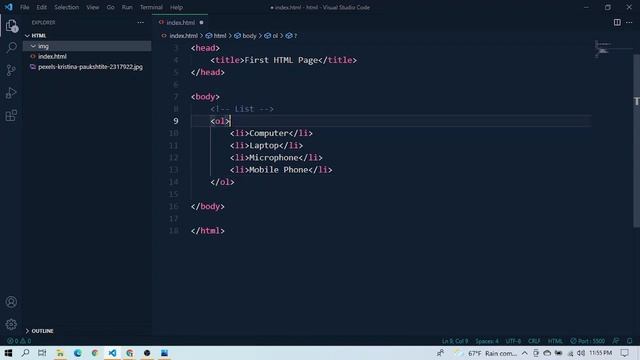Click the title line First HTML Page
Image resolution: width=640 pixels, height=360 pixels.
tap(284, 60)
